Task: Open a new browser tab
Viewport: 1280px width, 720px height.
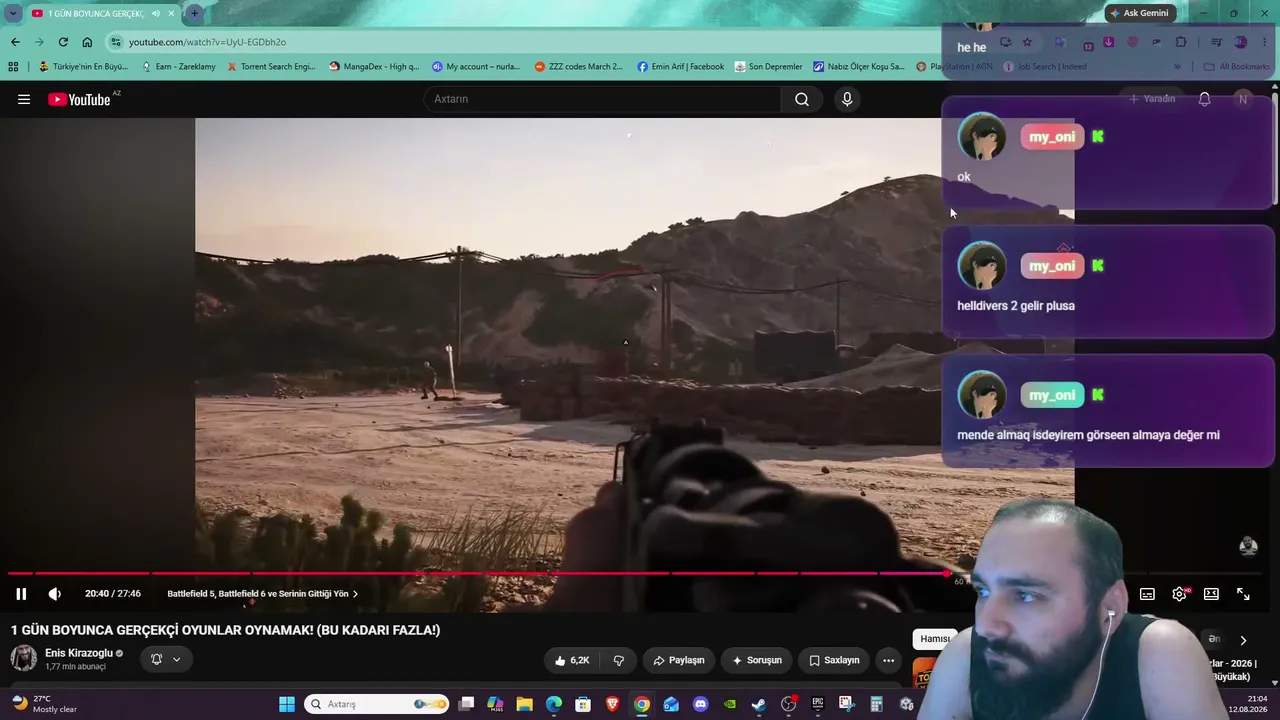Action: [194, 13]
